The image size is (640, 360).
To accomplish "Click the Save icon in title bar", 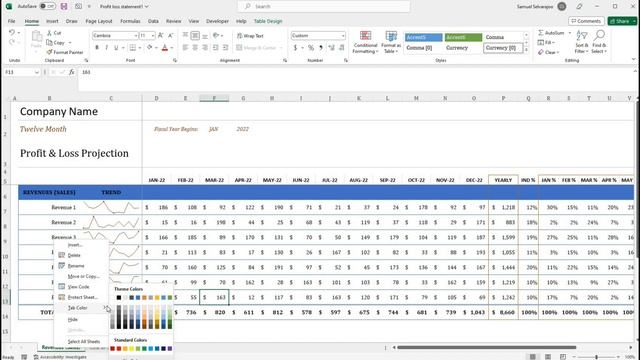I will pos(64,7).
